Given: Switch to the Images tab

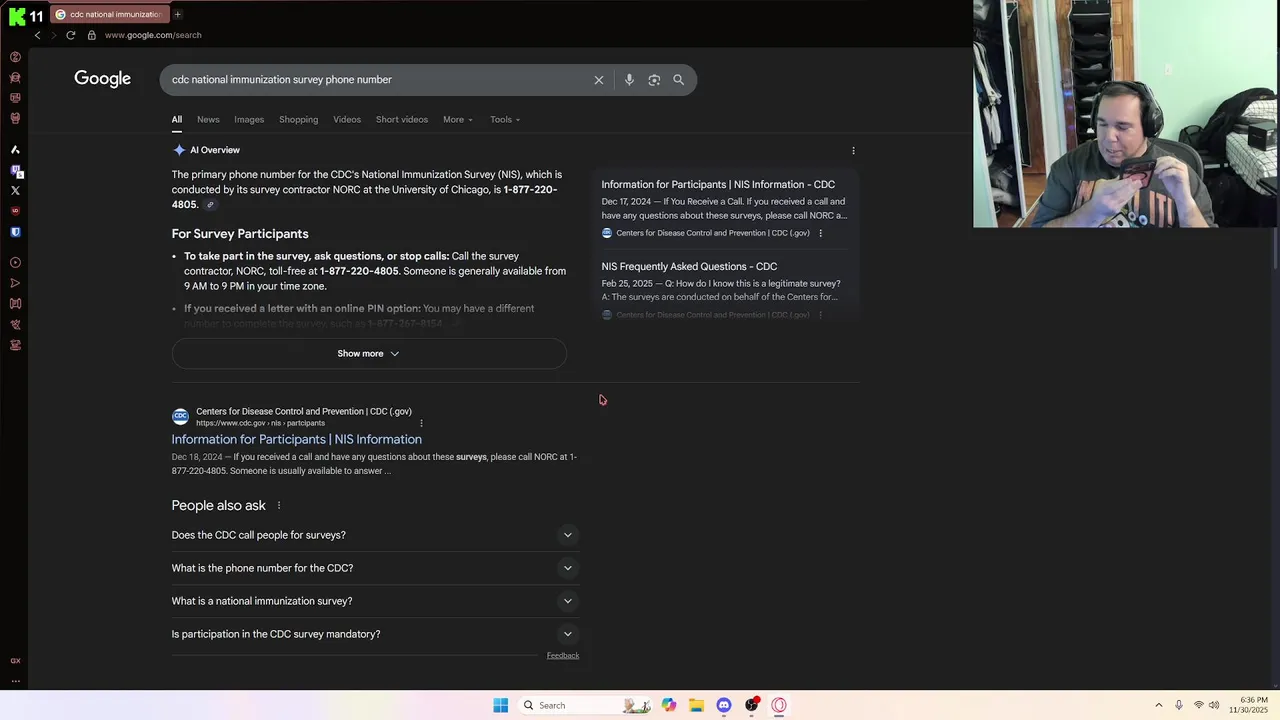Looking at the screenshot, I should tap(249, 120).
